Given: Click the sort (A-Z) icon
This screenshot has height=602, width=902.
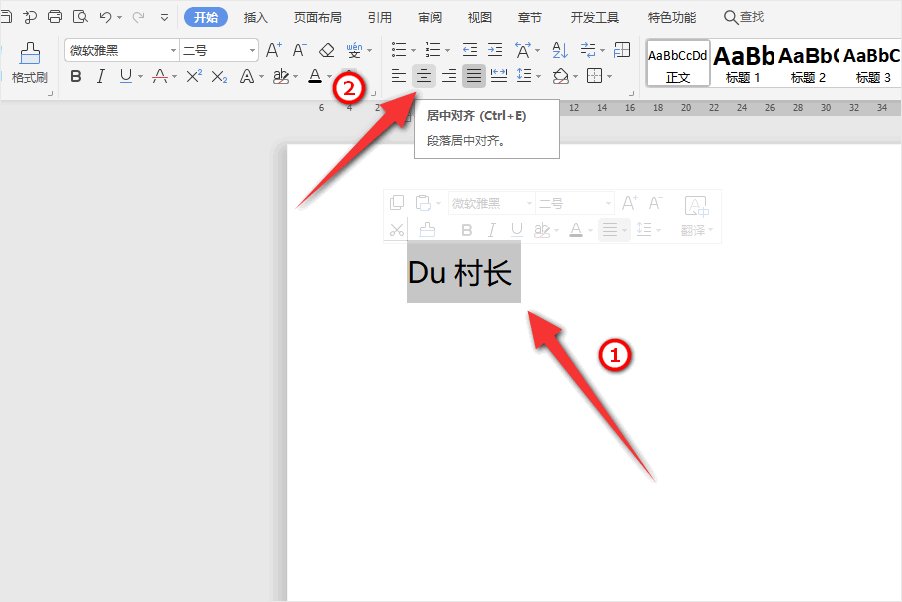Looking at the screenshot, I should click(560, 50).
